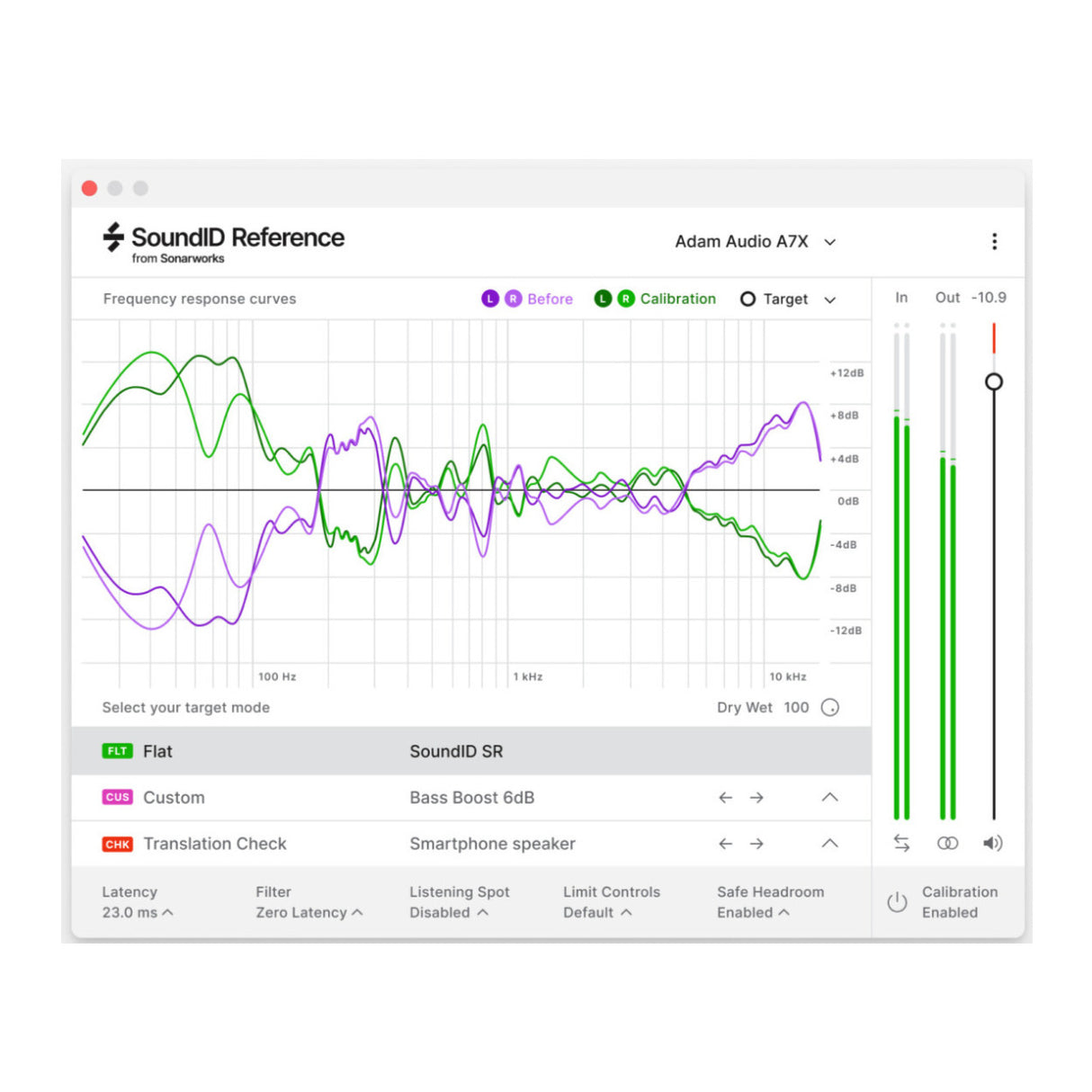Click the Before legend label

point(550,299)
